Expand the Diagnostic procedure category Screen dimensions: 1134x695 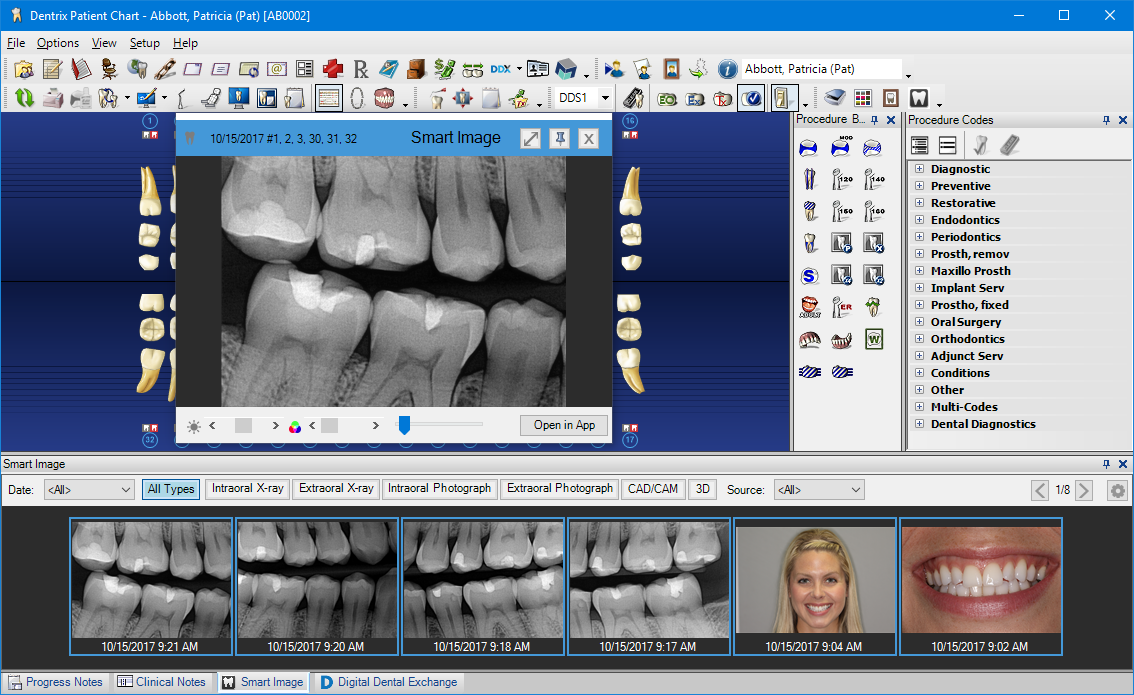(919, 169)
